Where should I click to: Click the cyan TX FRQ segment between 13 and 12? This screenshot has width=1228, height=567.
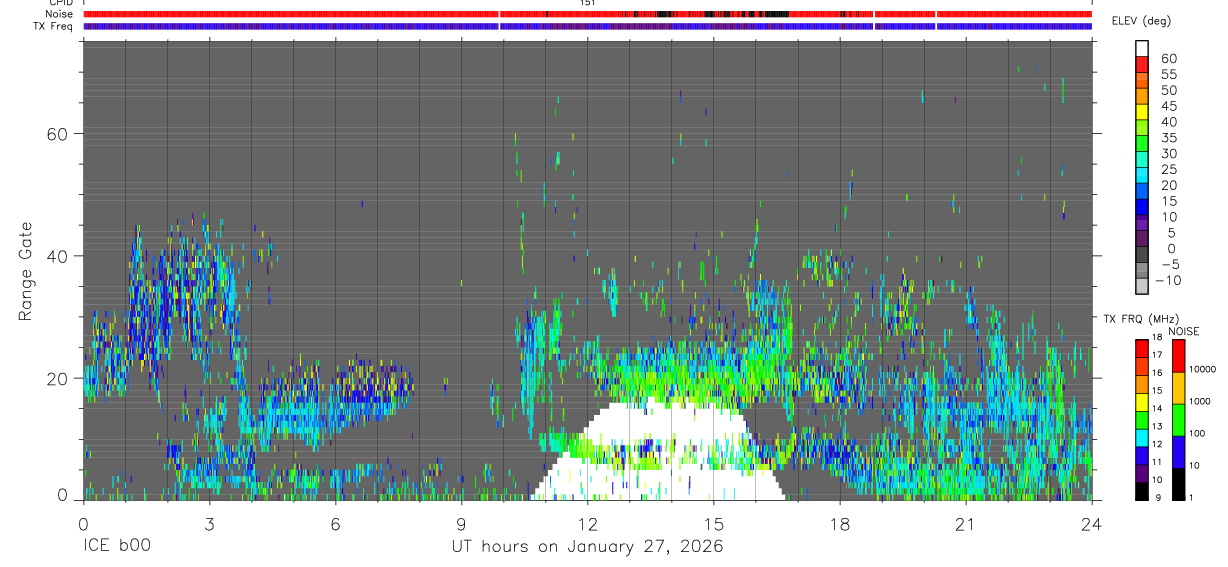pyautogui.click(x=1141, y=437)
